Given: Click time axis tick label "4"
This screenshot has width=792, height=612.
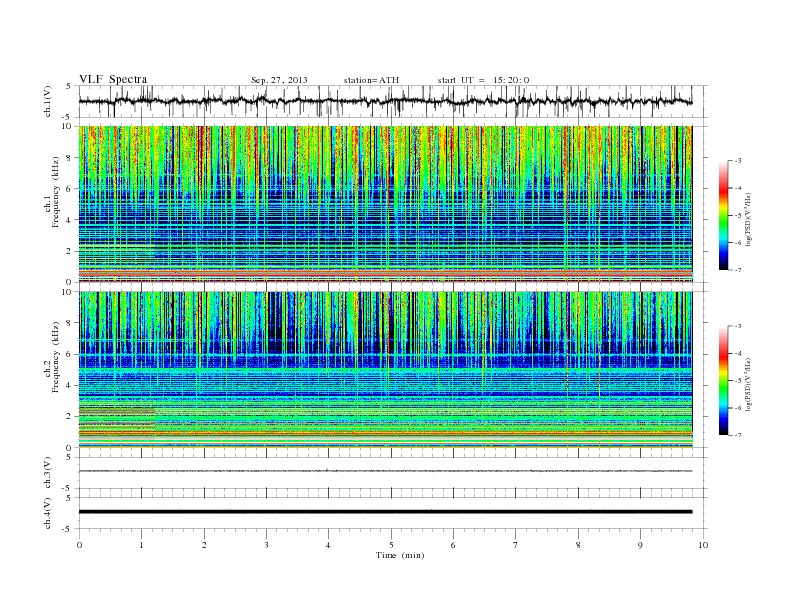Looking at the screenshot, I should [328, 545].
